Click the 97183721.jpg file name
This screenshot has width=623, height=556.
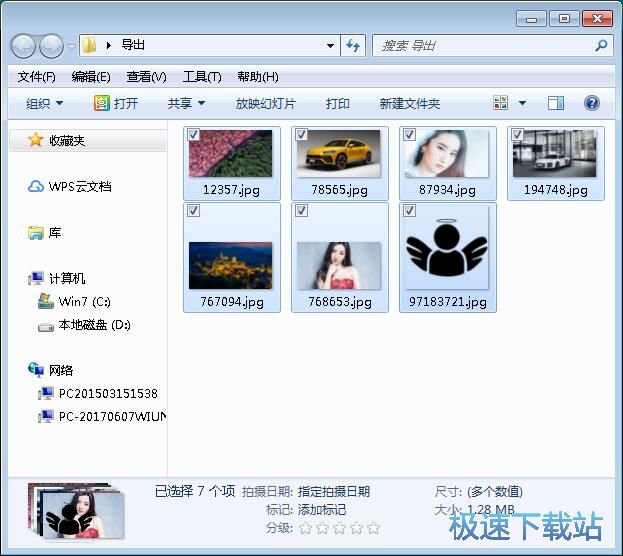tap(448, 302)
